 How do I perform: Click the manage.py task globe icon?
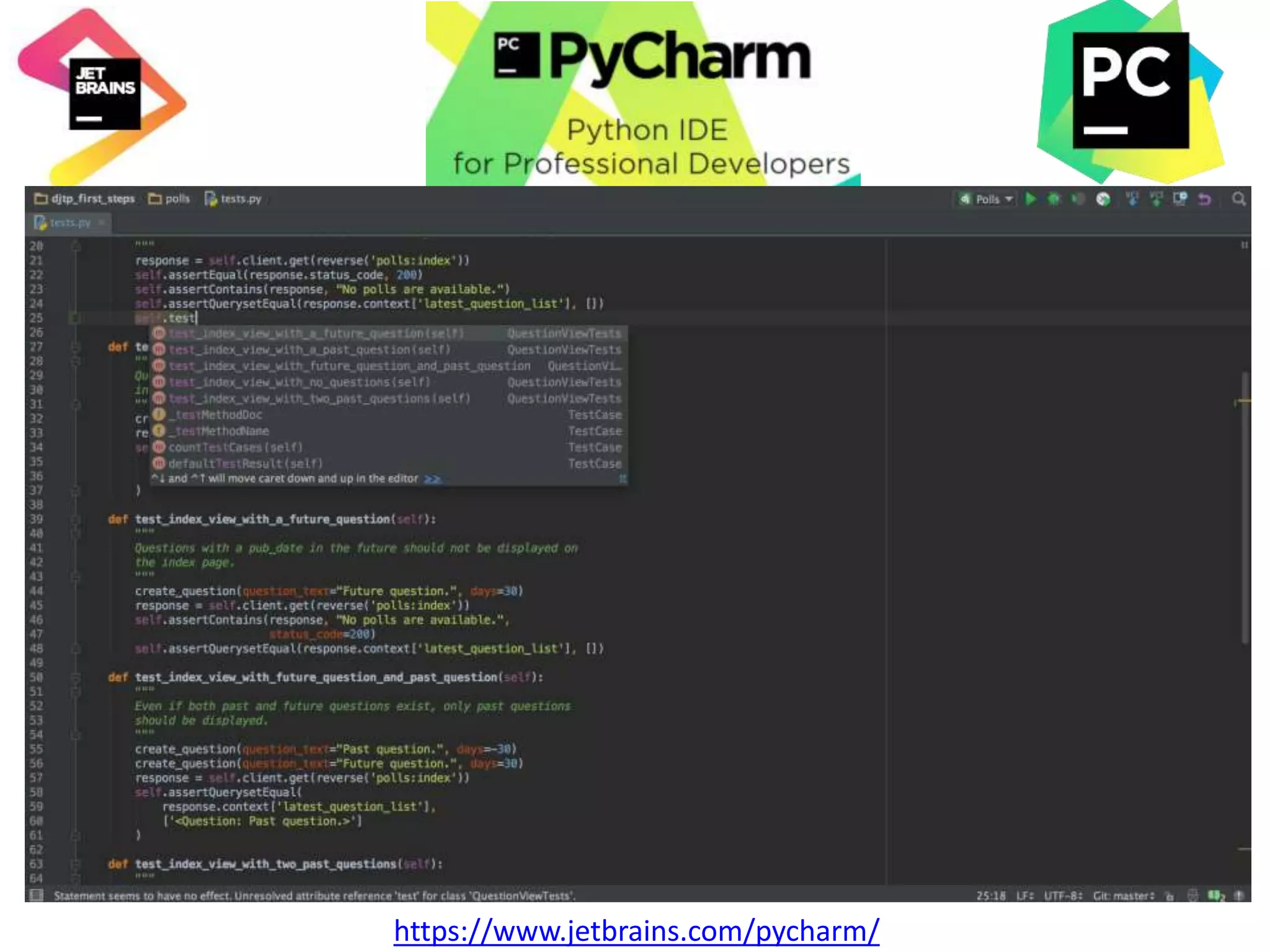pos(1103,199)
